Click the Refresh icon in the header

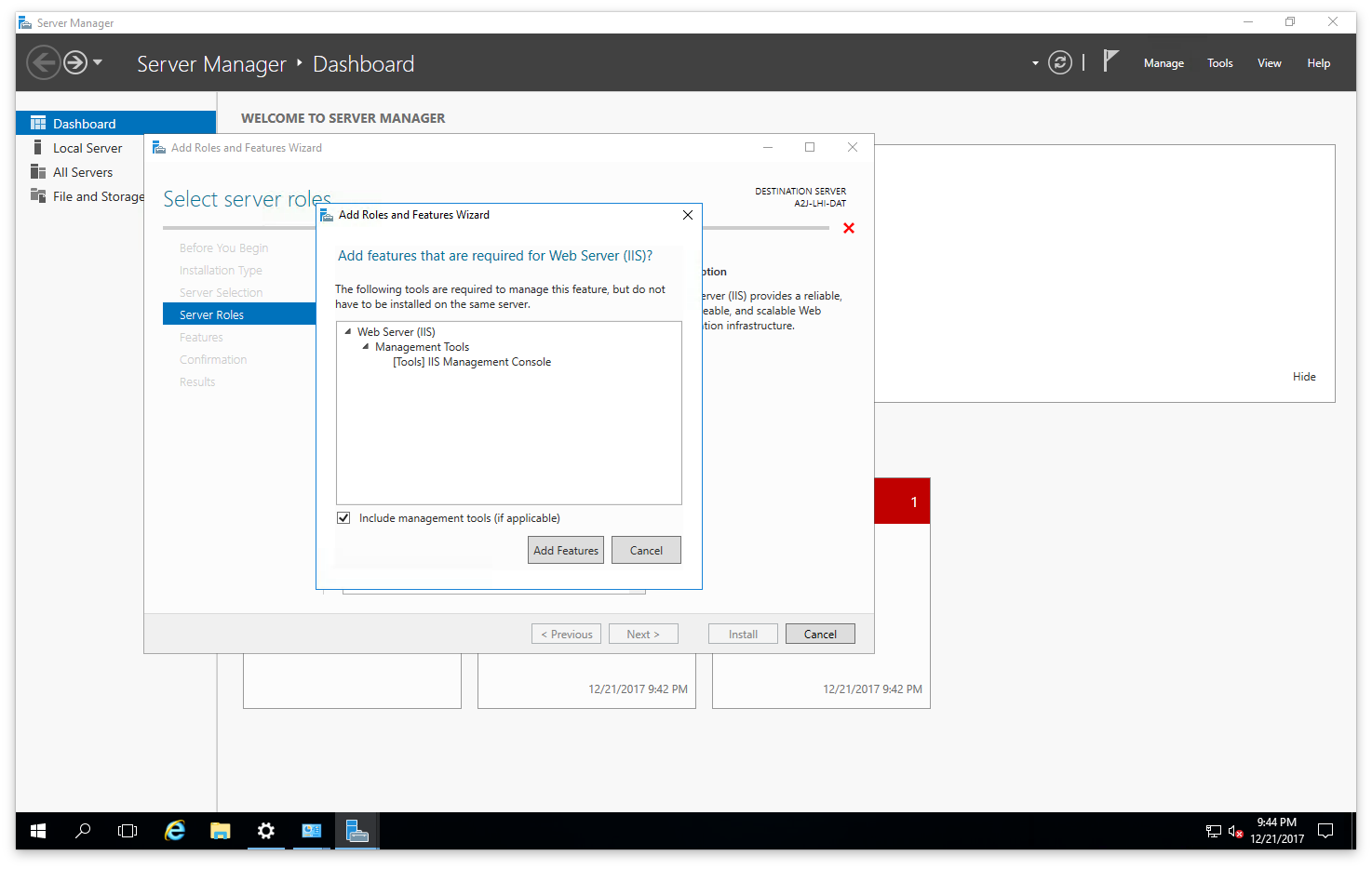(1060, 62)
